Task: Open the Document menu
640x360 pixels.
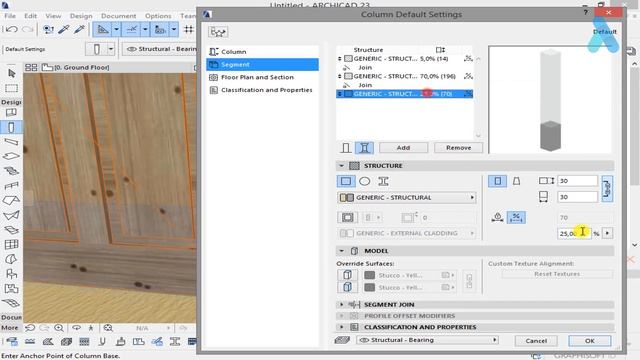Action: (x=118, y=16)
